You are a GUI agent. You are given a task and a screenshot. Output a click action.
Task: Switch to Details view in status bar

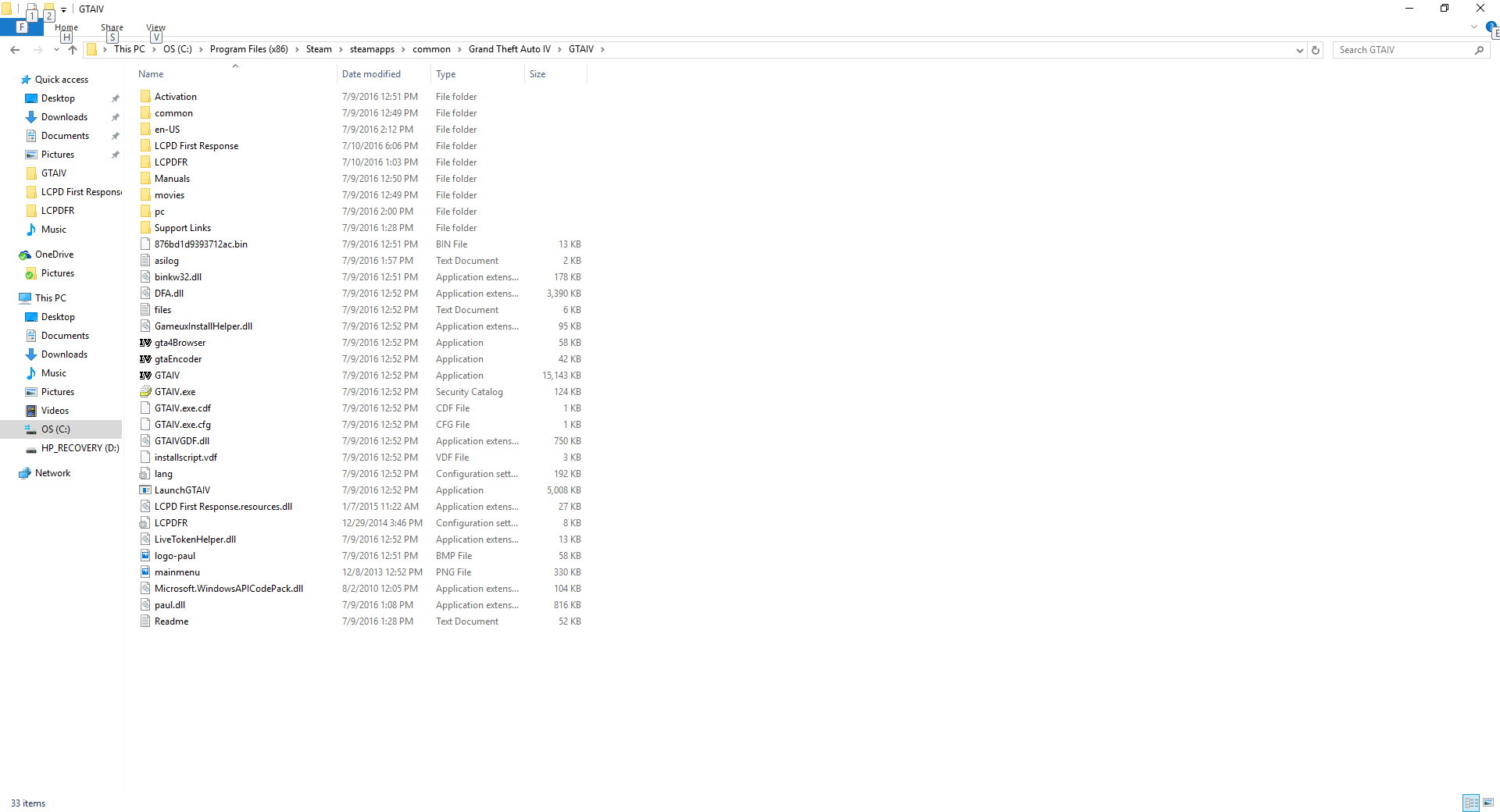click(1471, 803)
